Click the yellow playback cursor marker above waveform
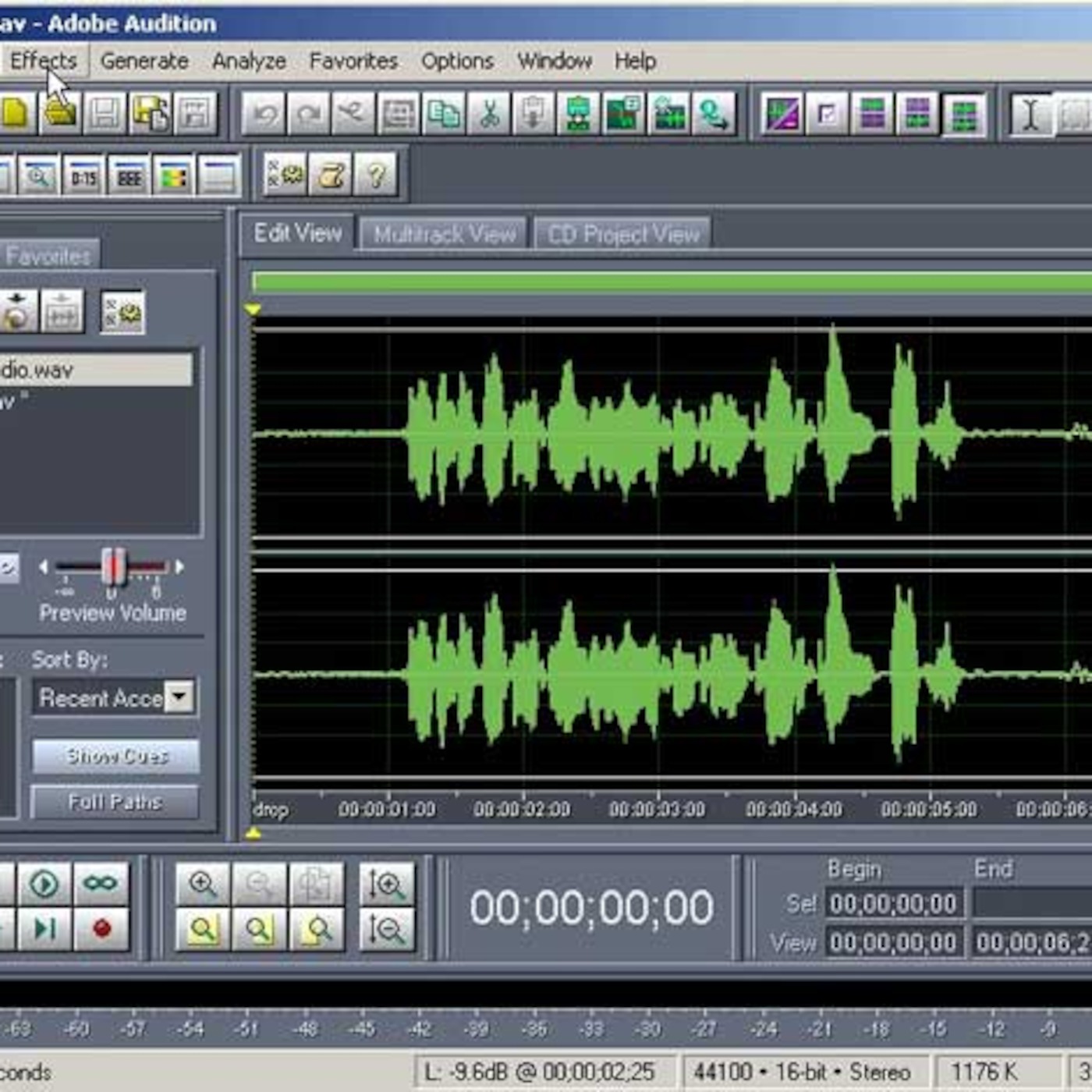Image resolution: width=1092 pixels, height=1092 pixels. point(253,310)
